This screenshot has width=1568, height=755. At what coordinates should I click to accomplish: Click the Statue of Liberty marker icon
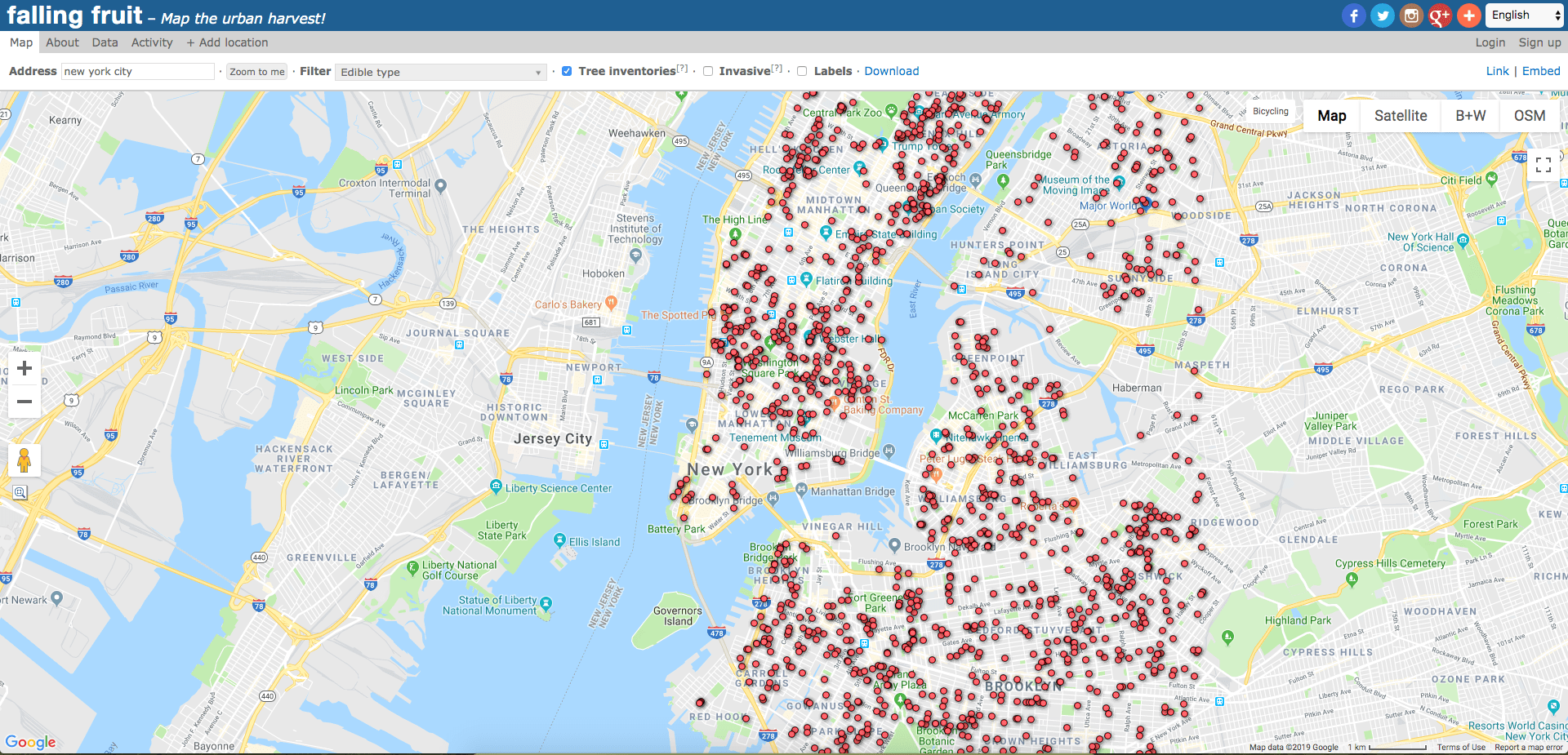[546, 604]
